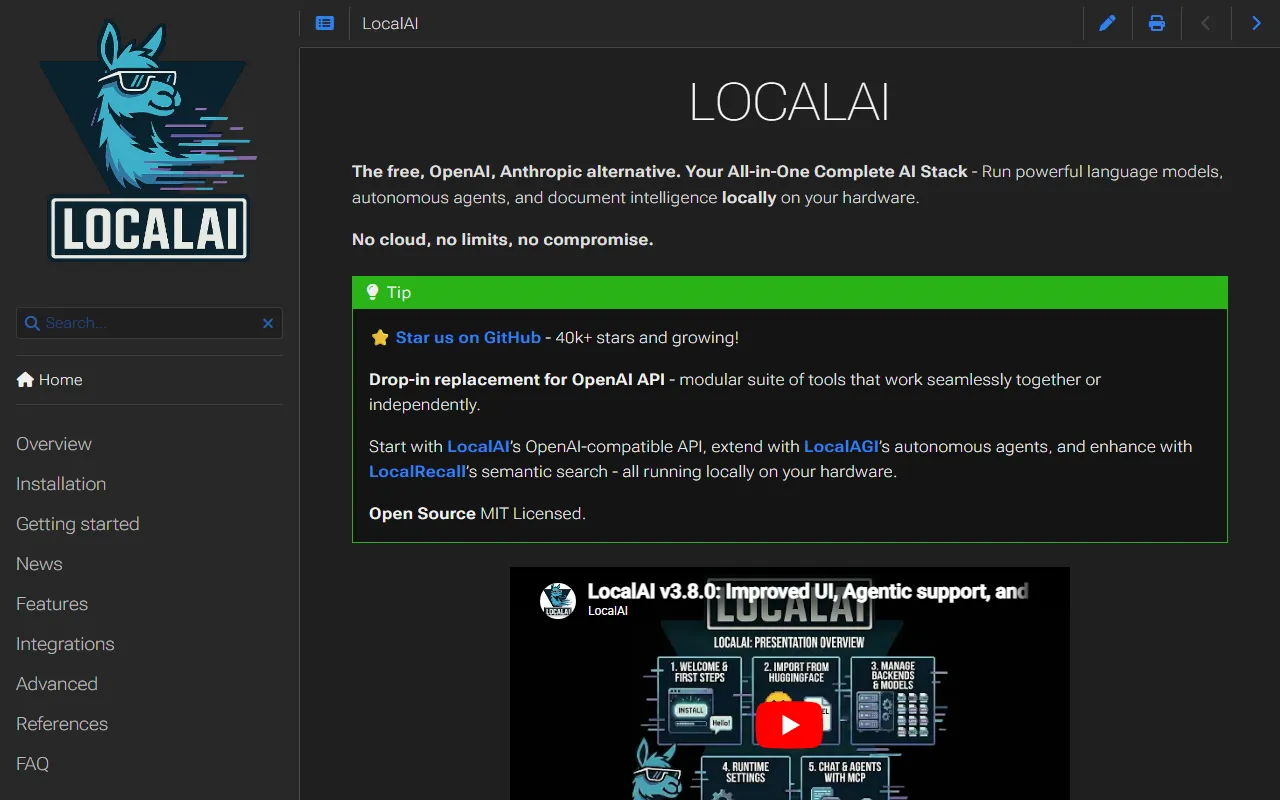
Task: Click the Home house icon in the sidebar
Action: pos(25,379)
